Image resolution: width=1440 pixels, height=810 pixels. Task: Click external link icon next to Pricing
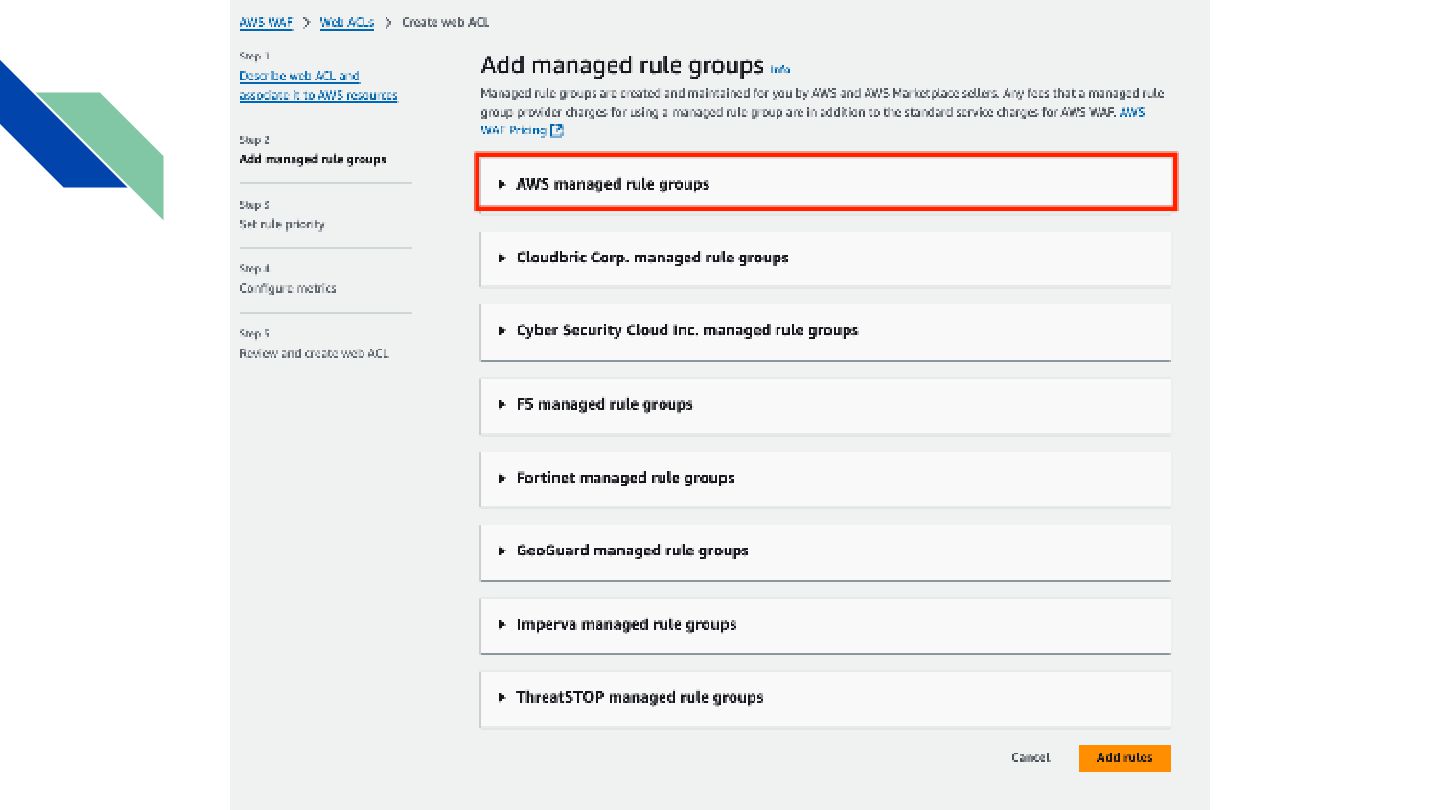557,131
